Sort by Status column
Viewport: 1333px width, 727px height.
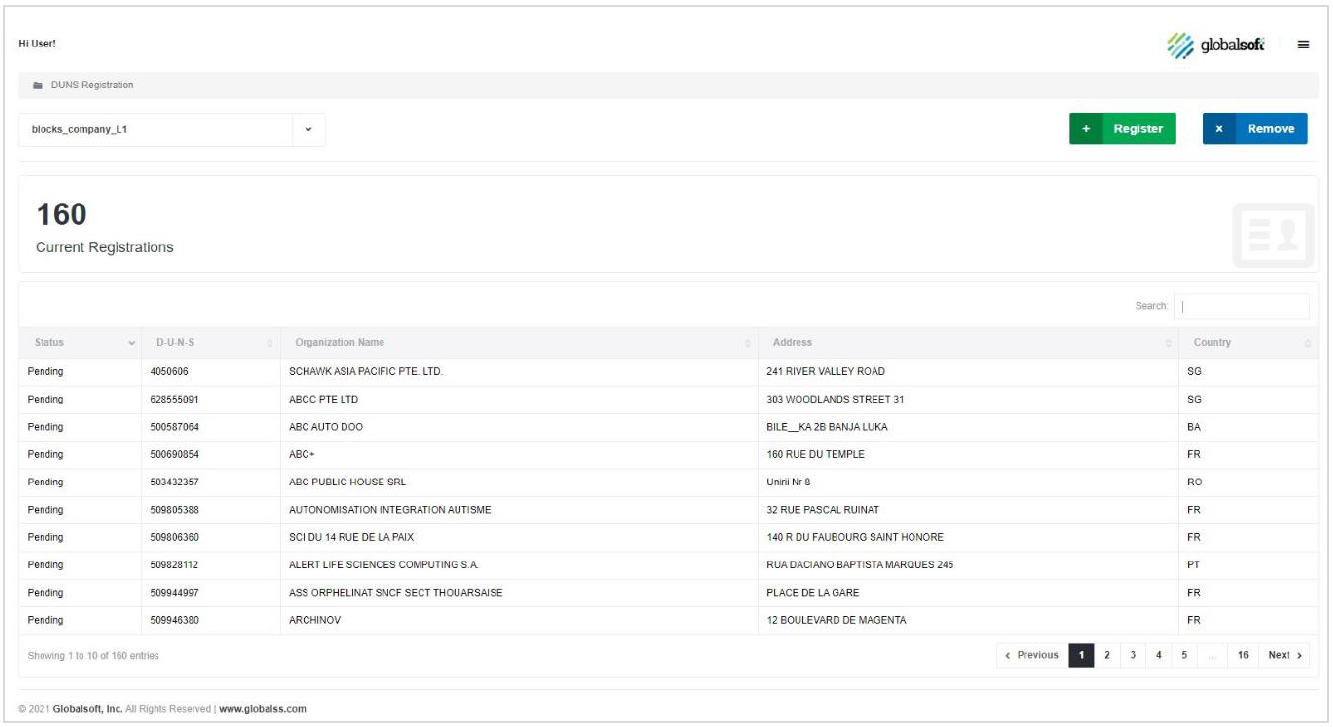point(80,343)
